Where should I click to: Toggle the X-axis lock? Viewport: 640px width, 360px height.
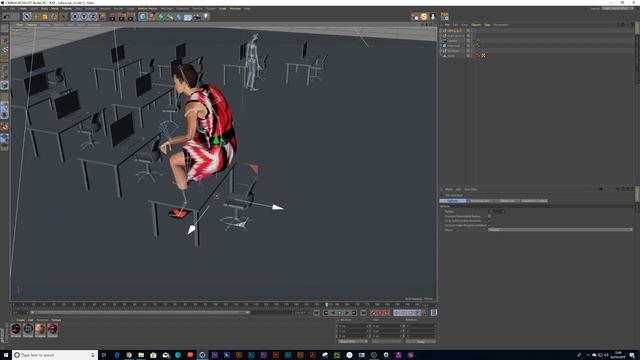pyautogui.click(x=75, y=16)
